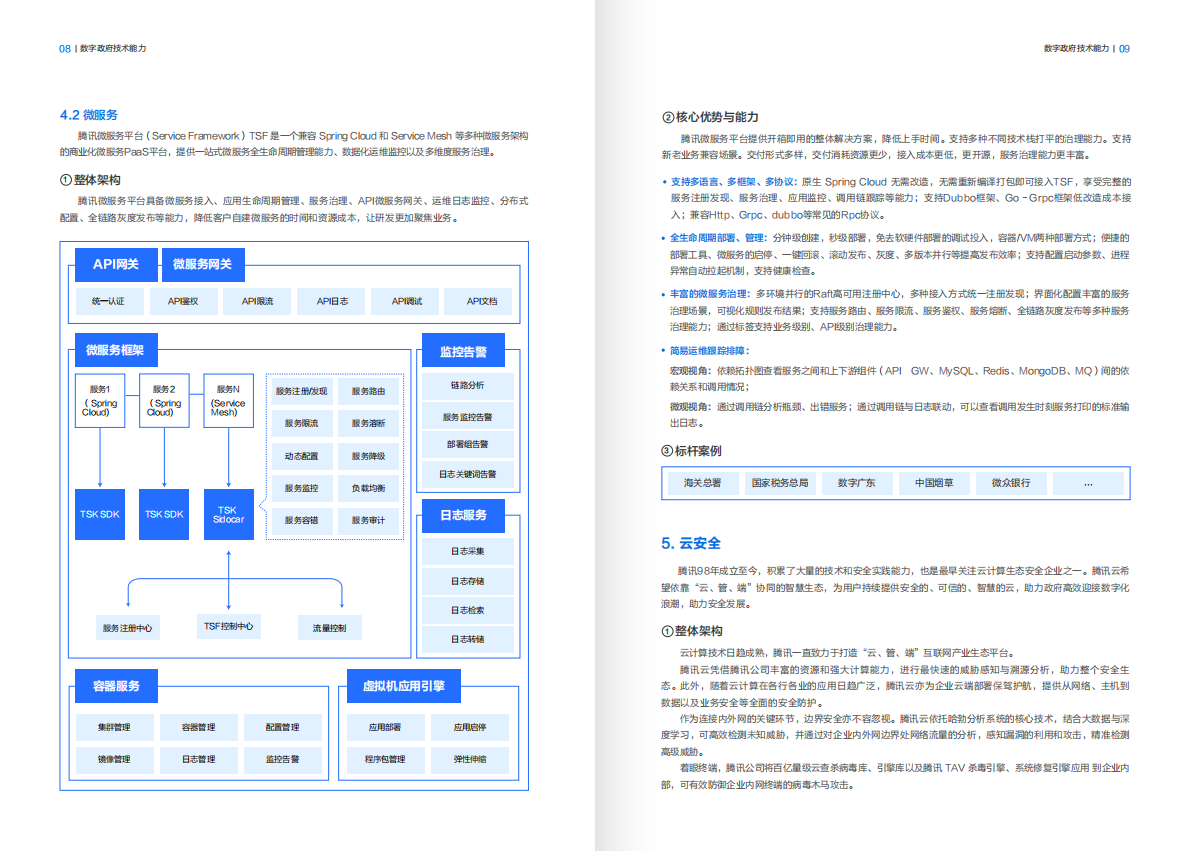The width and height of the screenshot is (1190, 851).
Task: Open the 虚拟机应用引擎 panel
Action: click(404, 685)
